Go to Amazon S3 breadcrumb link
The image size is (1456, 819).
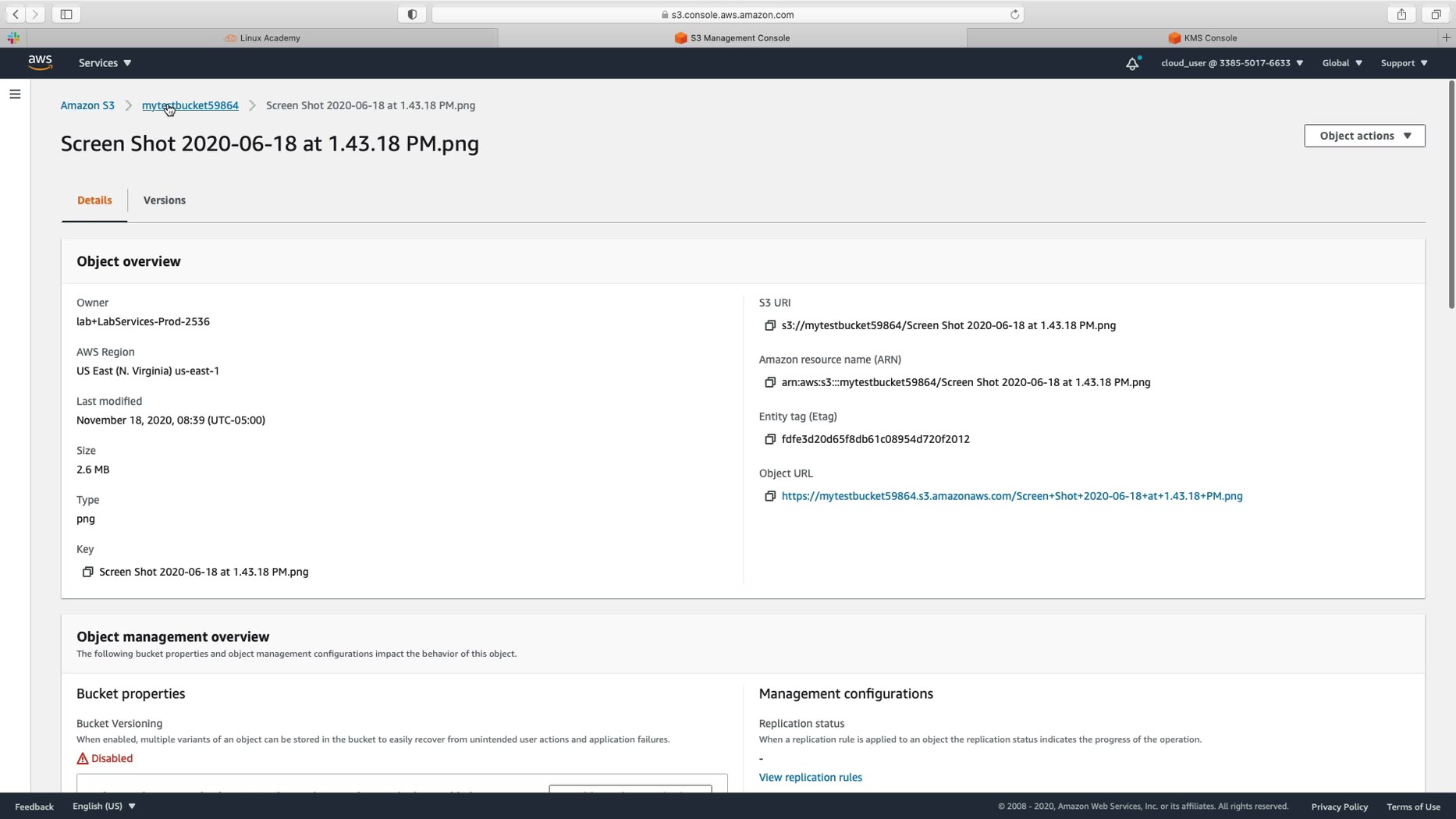[87, 105]
